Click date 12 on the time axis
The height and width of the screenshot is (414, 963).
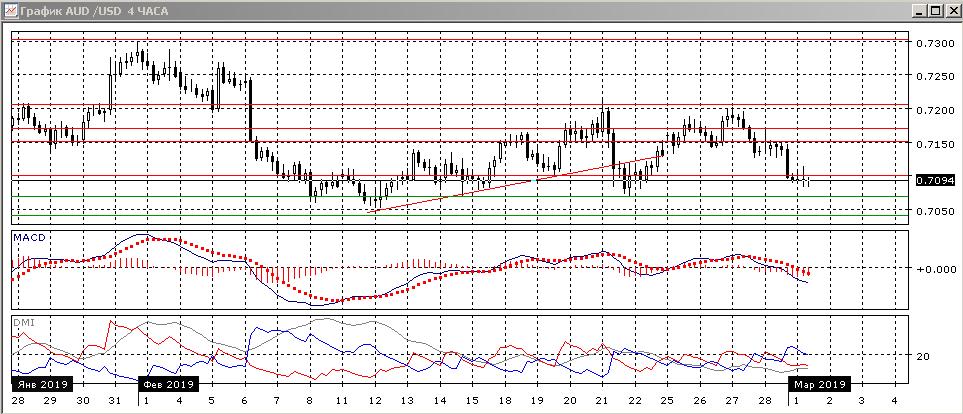pyautogui.click(x=375, y=400)
